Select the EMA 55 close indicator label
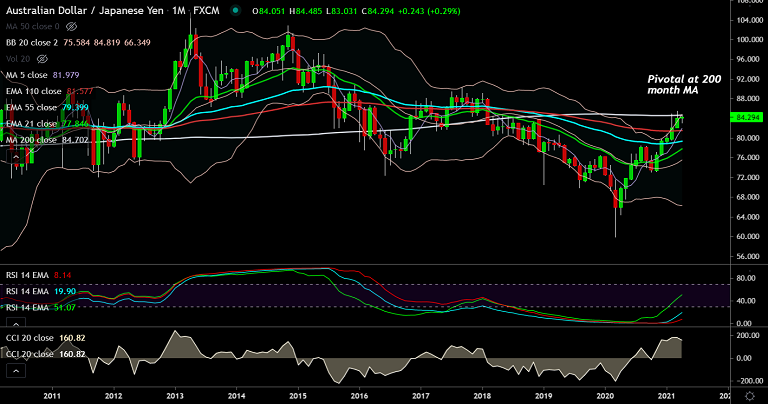 [x=31, y=107]
